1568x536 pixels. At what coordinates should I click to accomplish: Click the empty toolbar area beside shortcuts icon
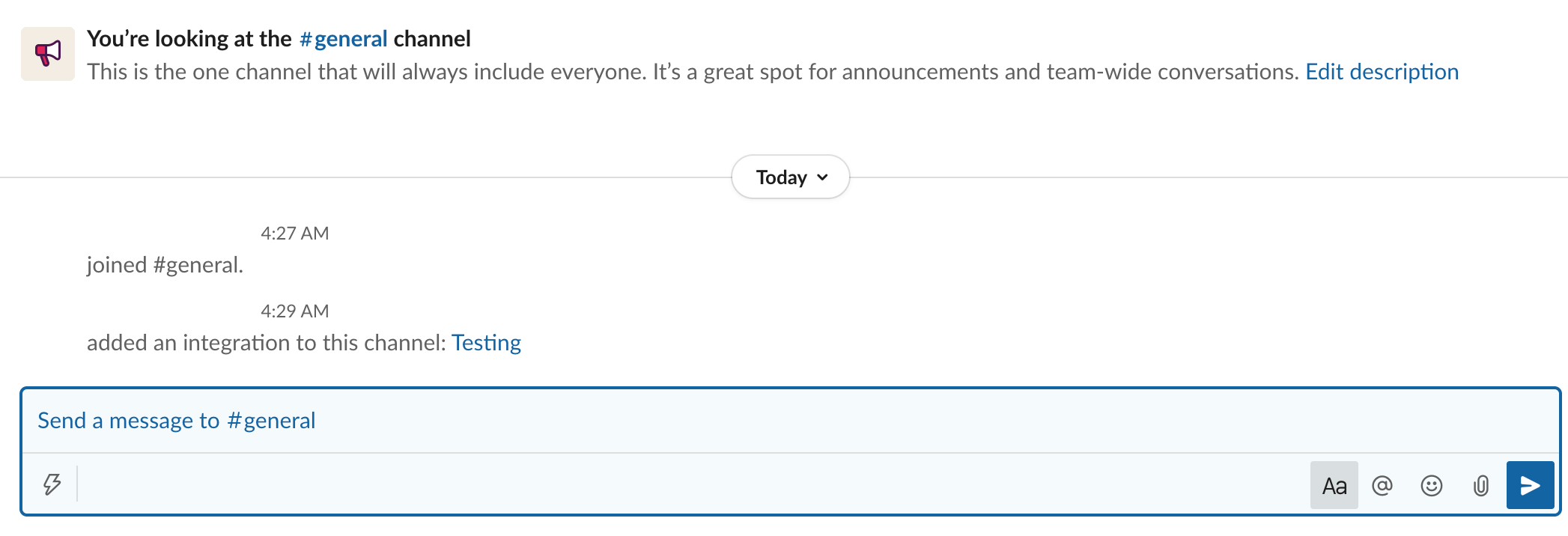[x=674, y=485]
